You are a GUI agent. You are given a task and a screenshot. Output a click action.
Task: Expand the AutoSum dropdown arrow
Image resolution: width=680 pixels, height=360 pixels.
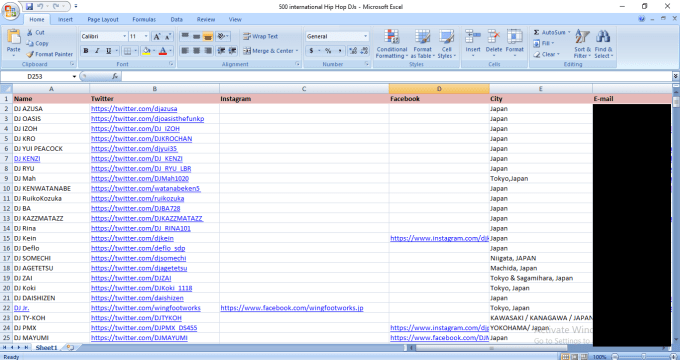click(569, 33)
